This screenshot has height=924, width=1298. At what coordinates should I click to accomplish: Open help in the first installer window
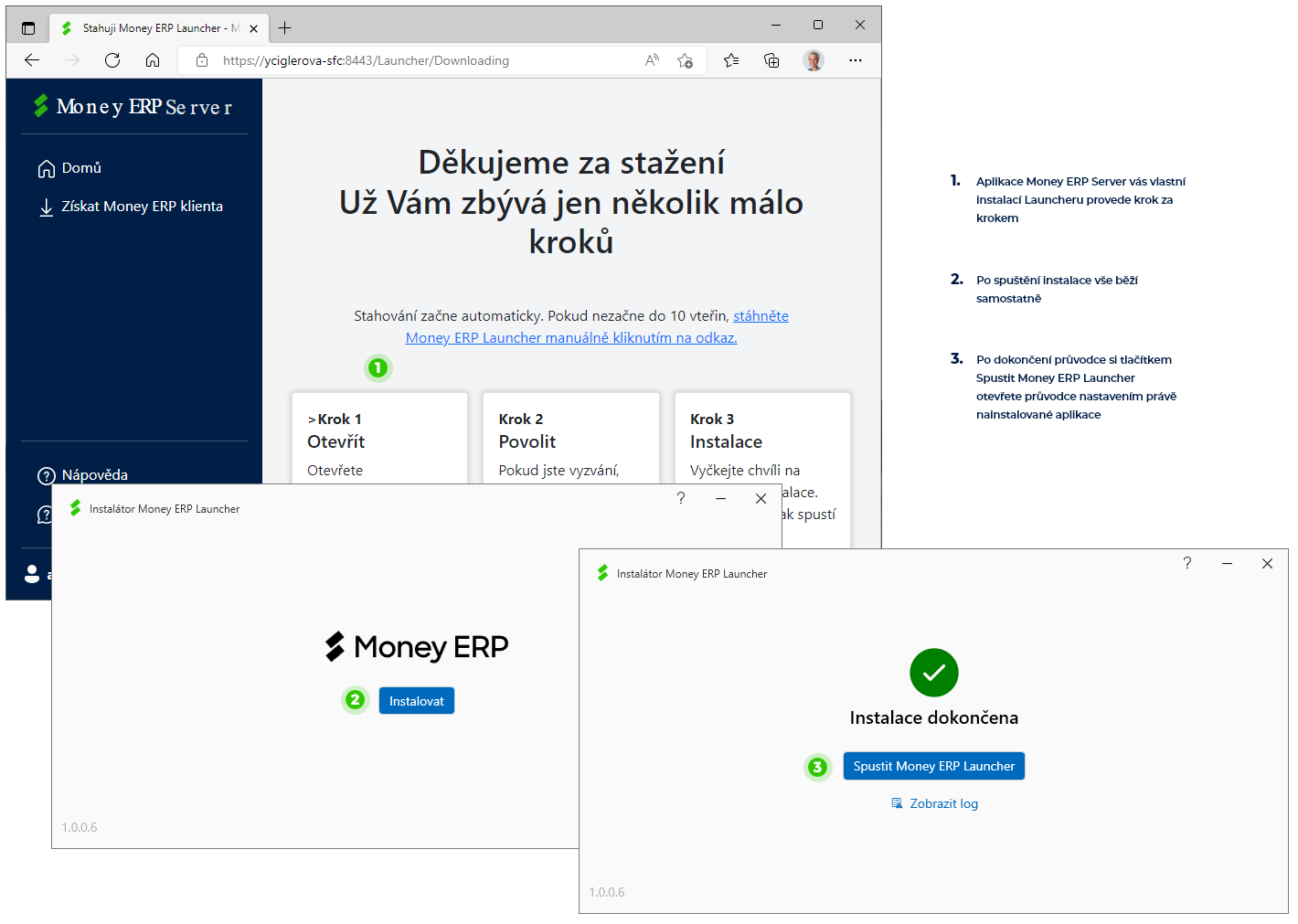pyautogui.click(x=681, y=498)
